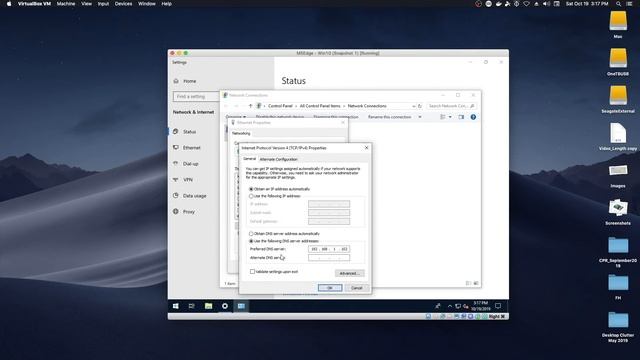Click the macOS volume icon in menu bar
This screenshot has height=360, width=640.
click(x=546, y=4)
